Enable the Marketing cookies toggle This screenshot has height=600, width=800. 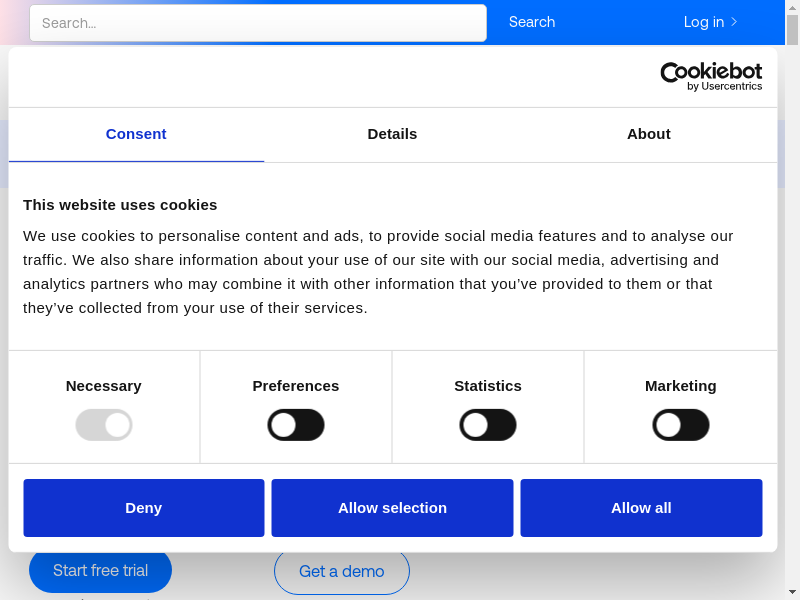(x=681, y=425)
